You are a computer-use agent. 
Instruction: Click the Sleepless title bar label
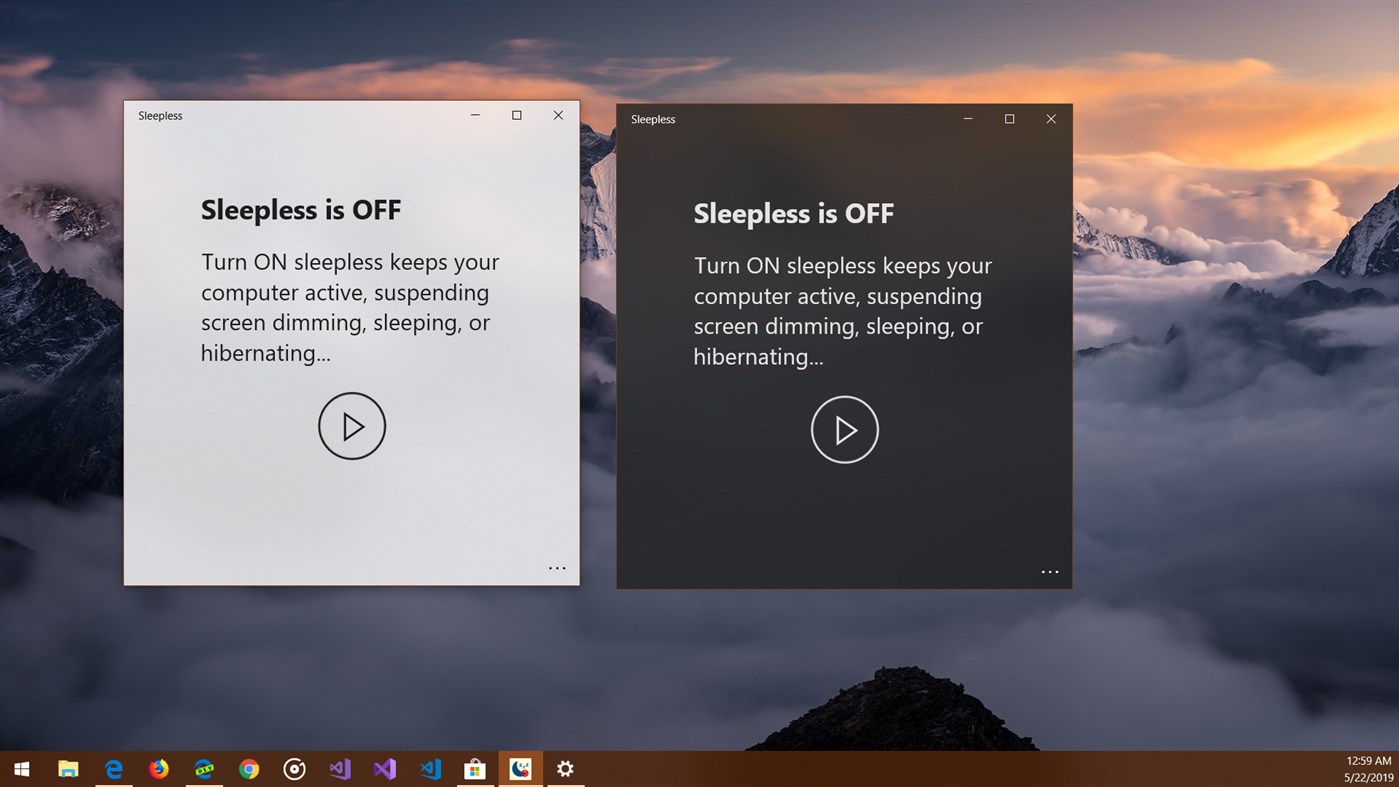click(160, 115)
